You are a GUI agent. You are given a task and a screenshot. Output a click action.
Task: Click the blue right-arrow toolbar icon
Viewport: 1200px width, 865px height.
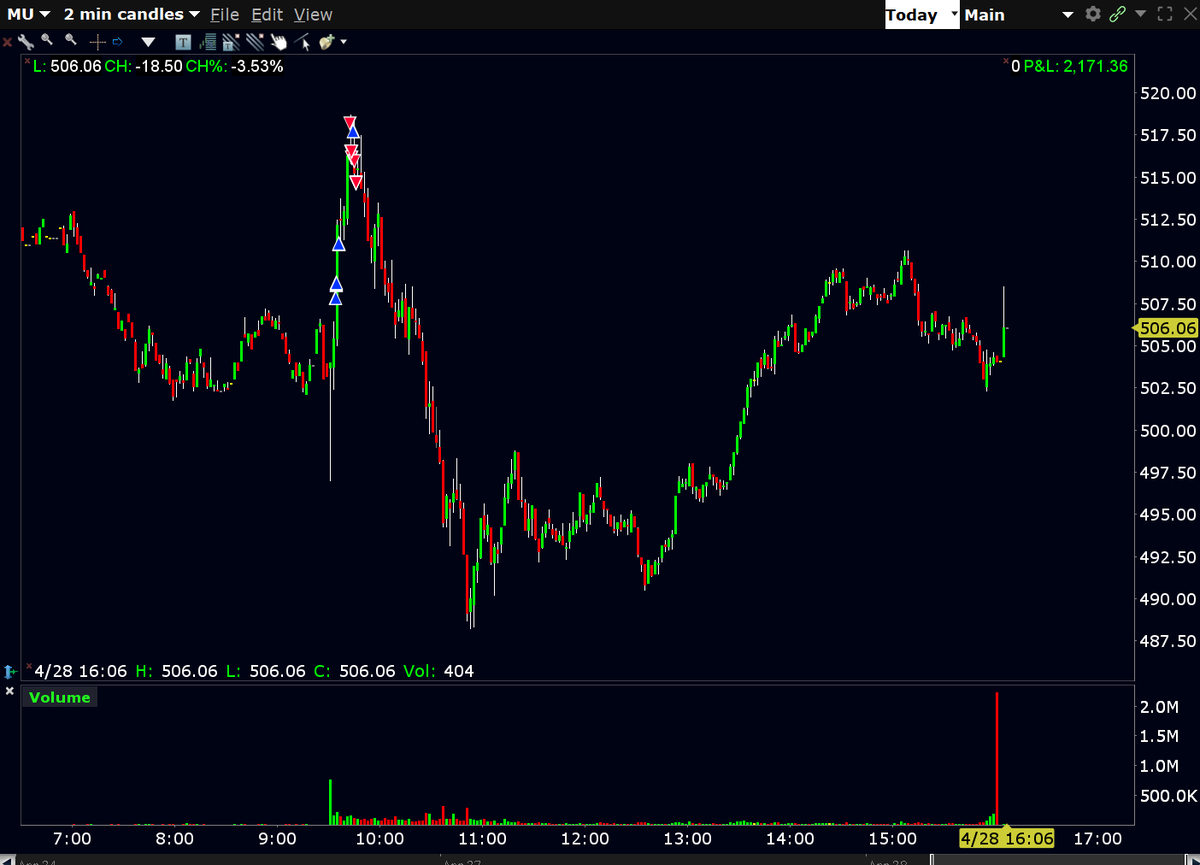tap(117, 42)
